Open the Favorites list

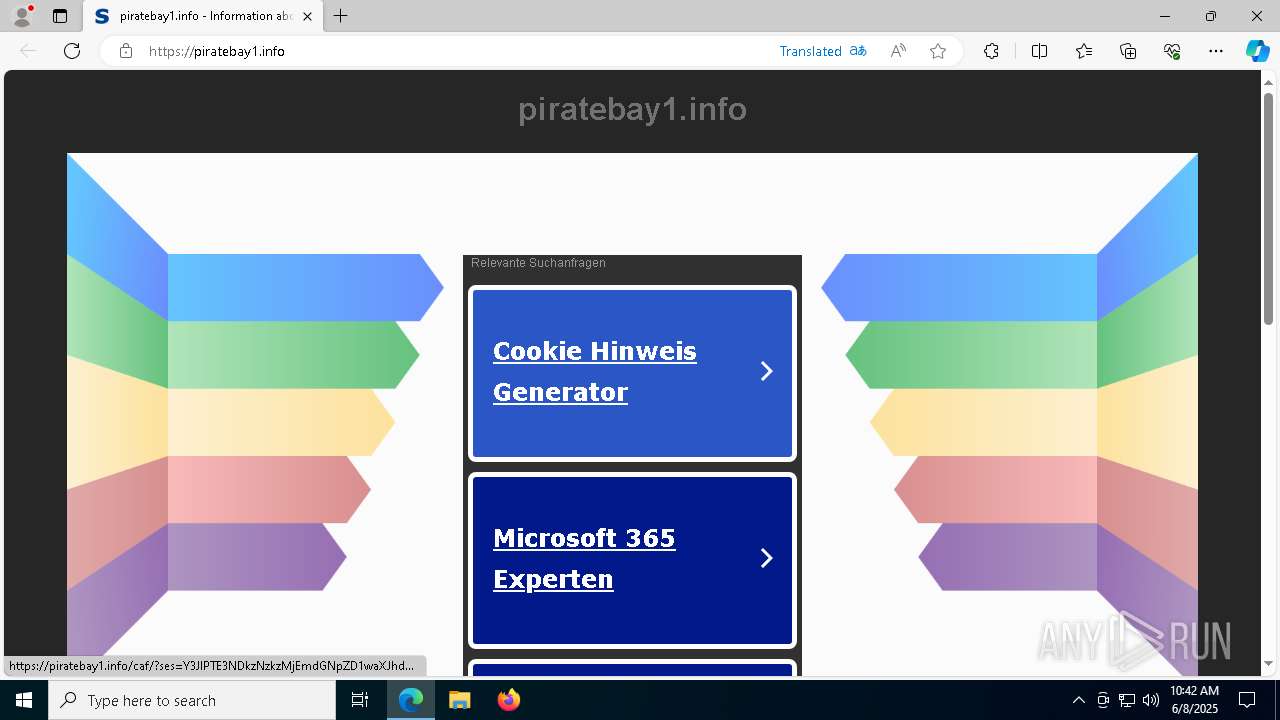pyautogui.click(x=1084, y=51)
